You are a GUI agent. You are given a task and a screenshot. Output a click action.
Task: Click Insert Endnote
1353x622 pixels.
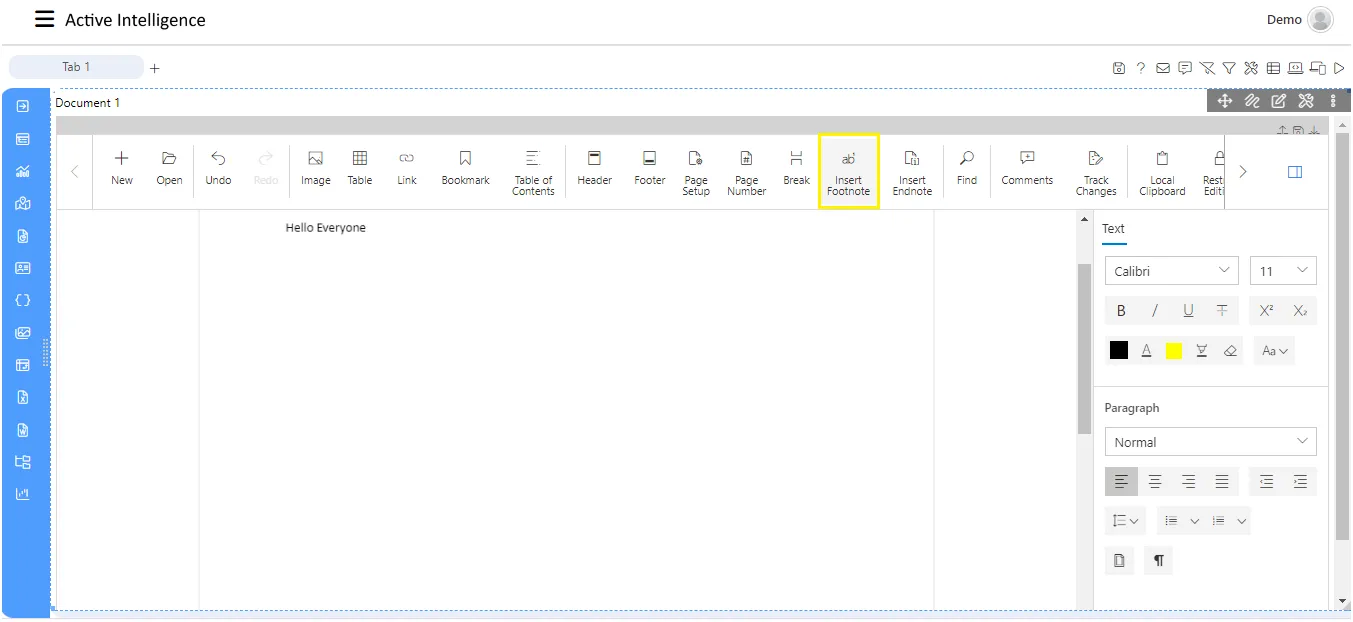point(912,172)
